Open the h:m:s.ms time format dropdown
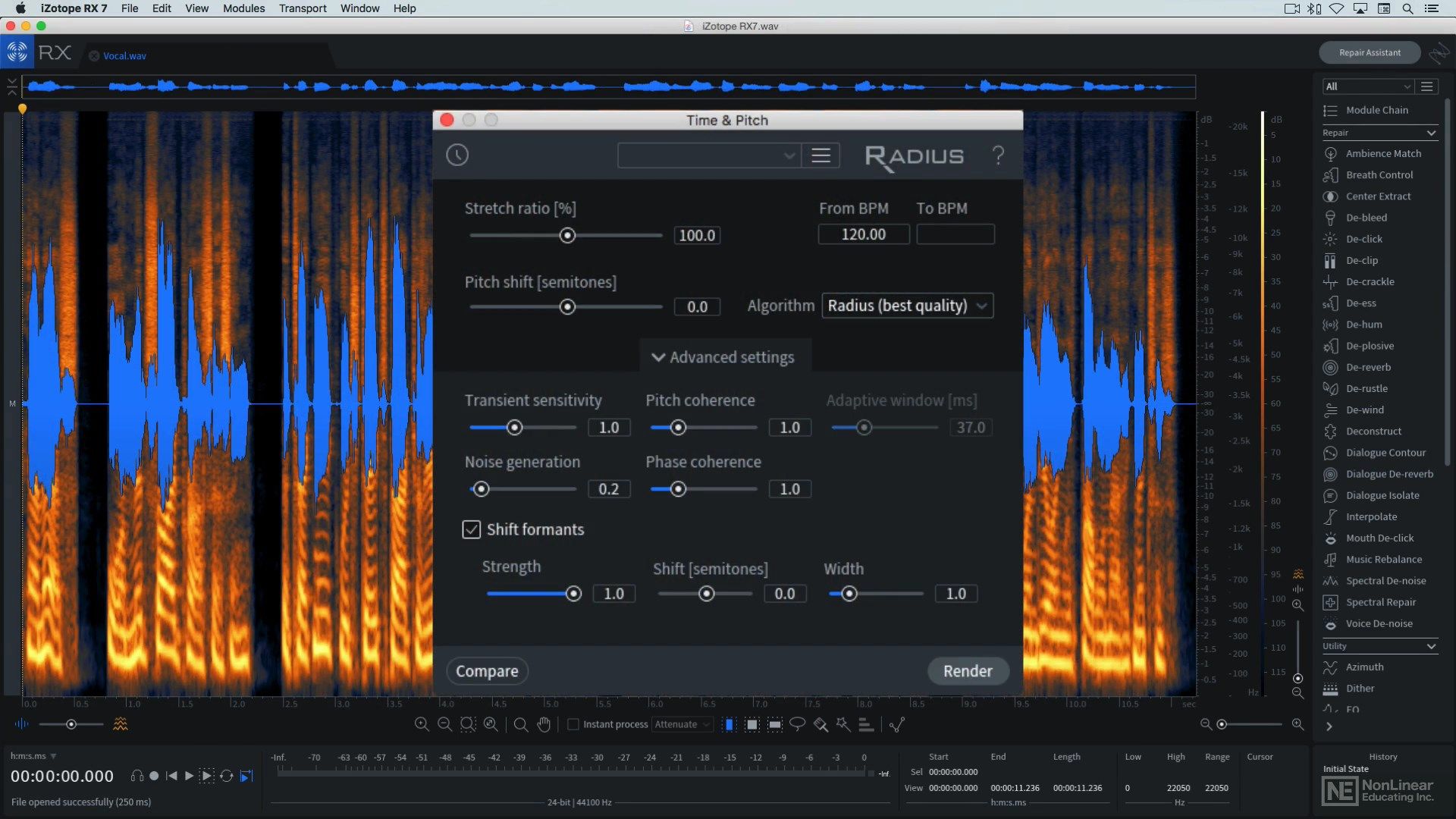This screenshot has width=1456, height=819. [x=33, y=756]
